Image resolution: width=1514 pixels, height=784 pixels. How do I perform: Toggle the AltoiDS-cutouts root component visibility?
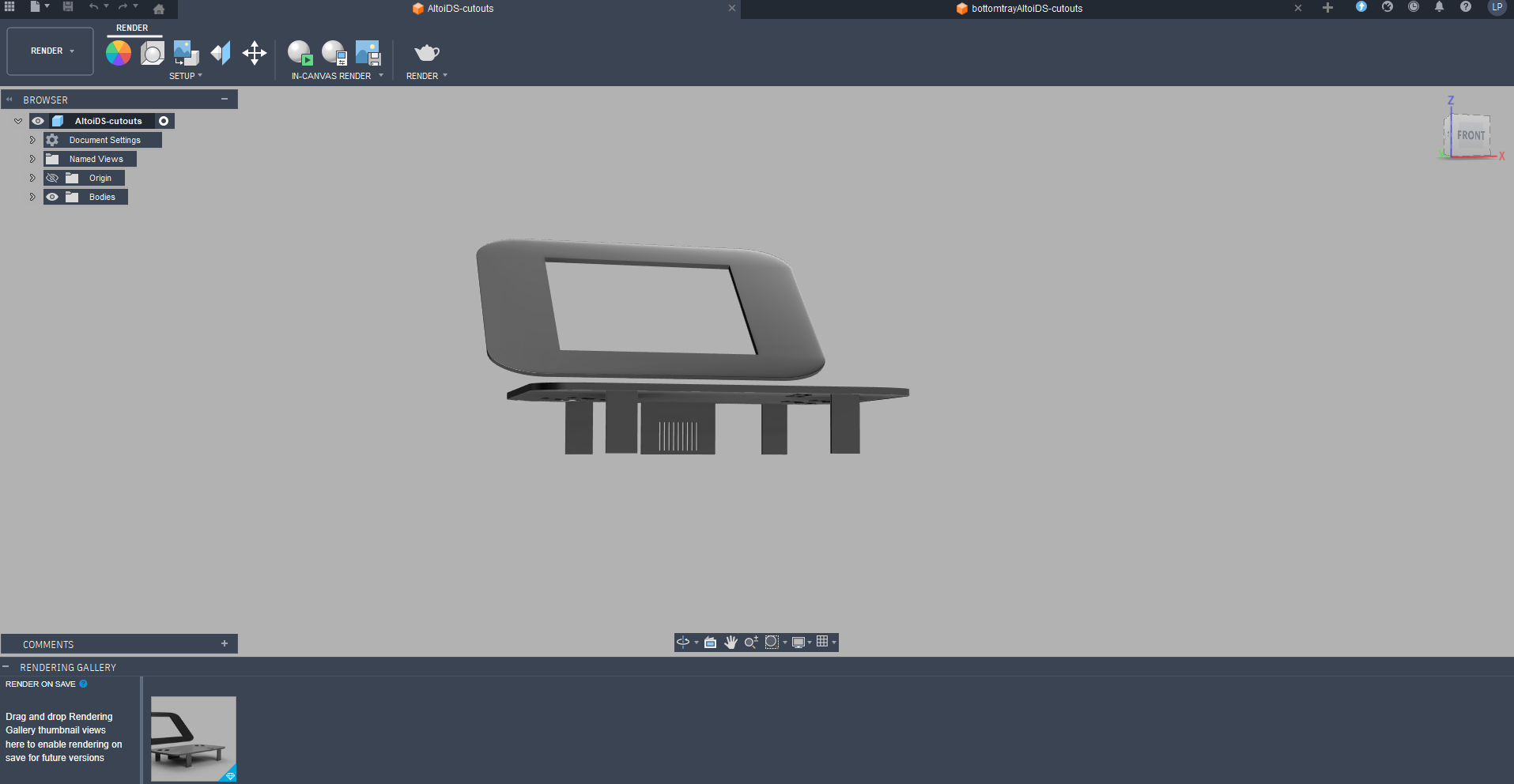coord(38,121)
